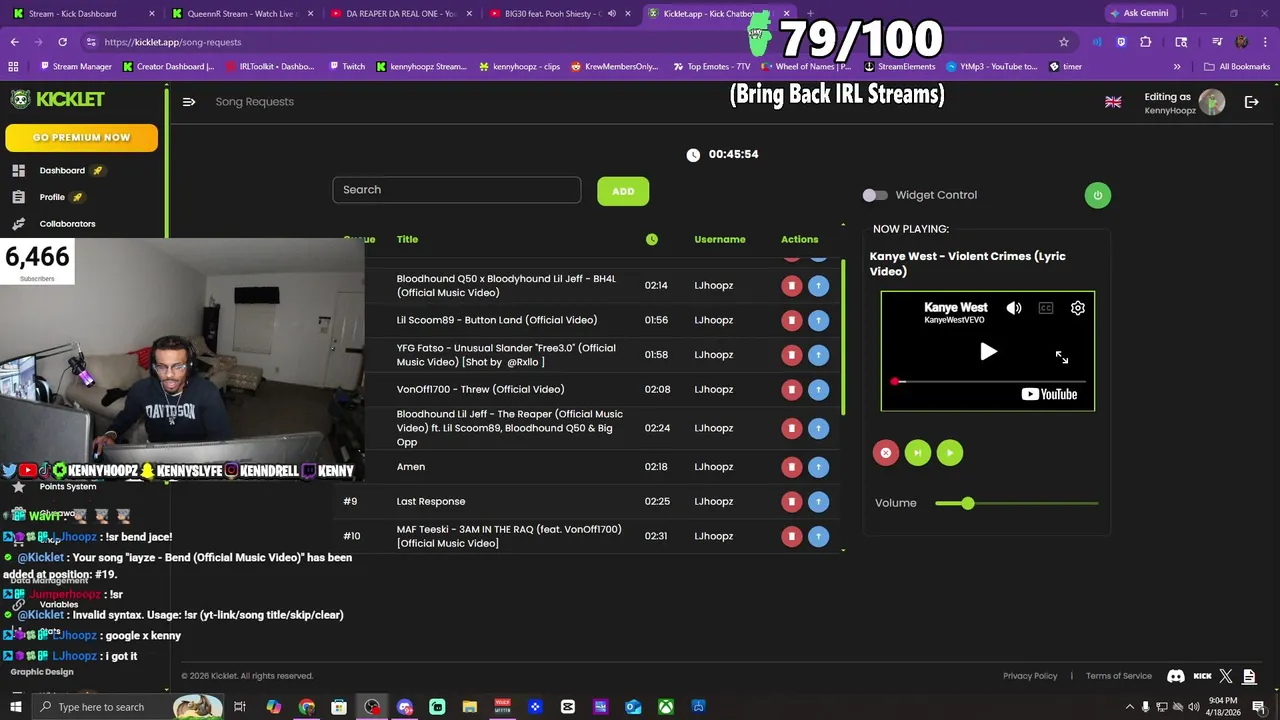Screen dimensions: 1280x720
Task: Click the logout icon beside KennyHoopz
Action: pyautogui.click(x=1251, y=102)
